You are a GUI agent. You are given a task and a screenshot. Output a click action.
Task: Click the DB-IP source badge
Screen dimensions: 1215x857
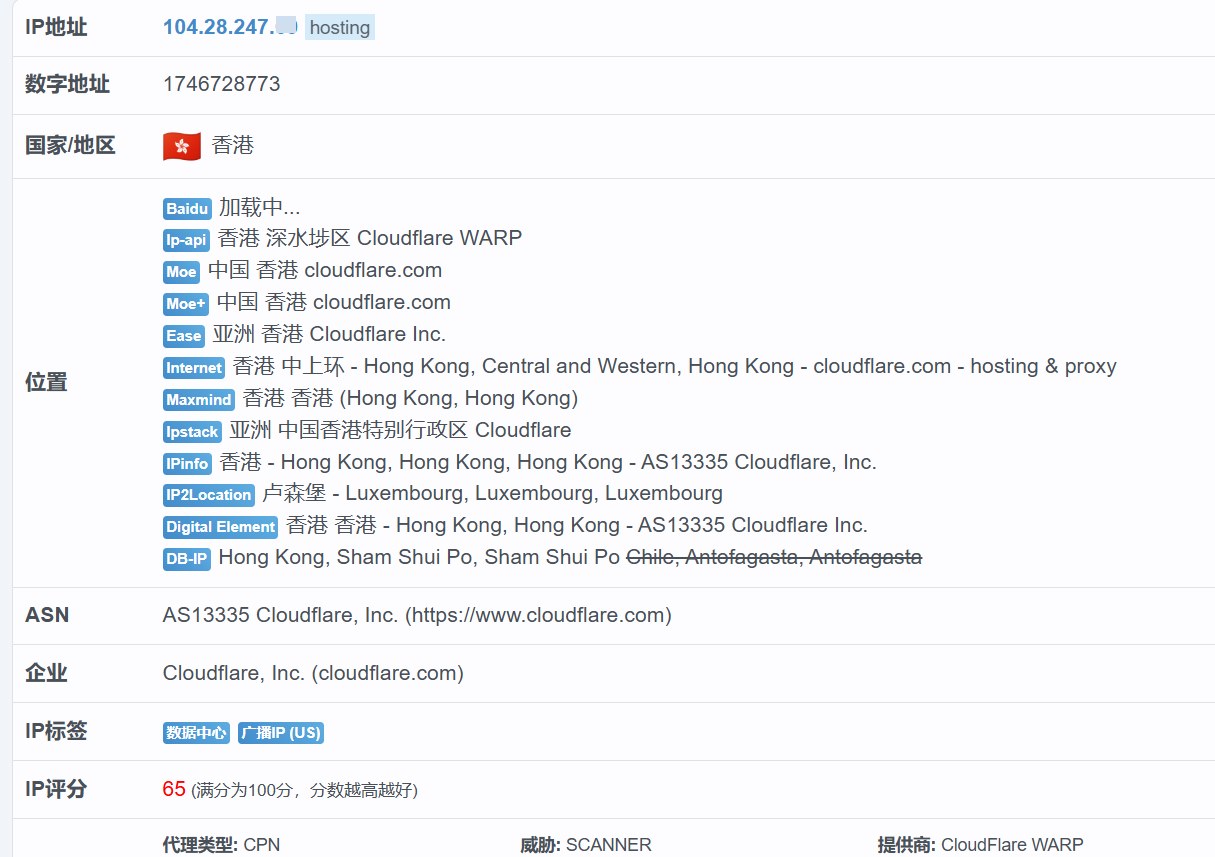coord(187,559)
